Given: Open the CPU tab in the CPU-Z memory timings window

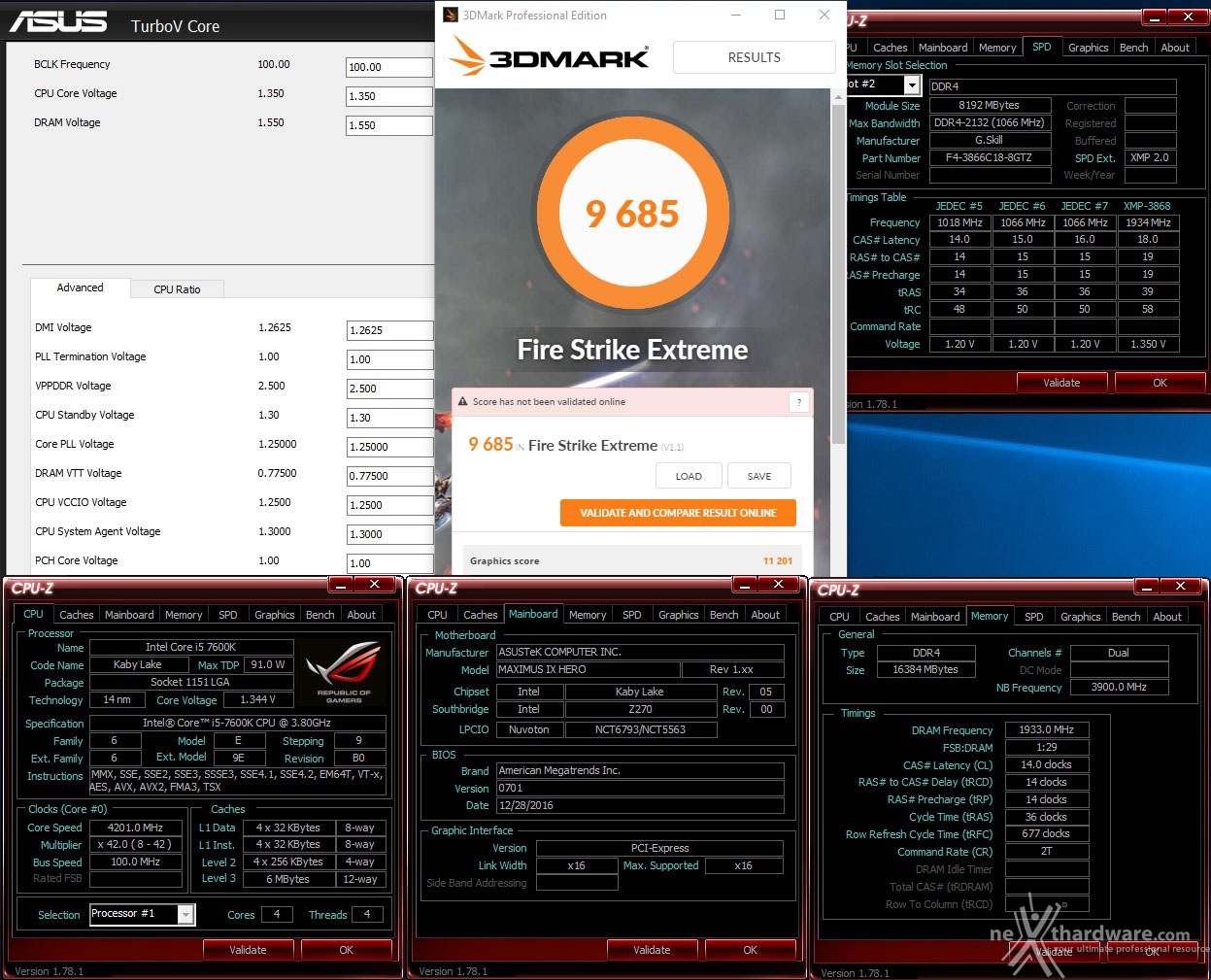Looking at the screenshot, I should [839, 617].
